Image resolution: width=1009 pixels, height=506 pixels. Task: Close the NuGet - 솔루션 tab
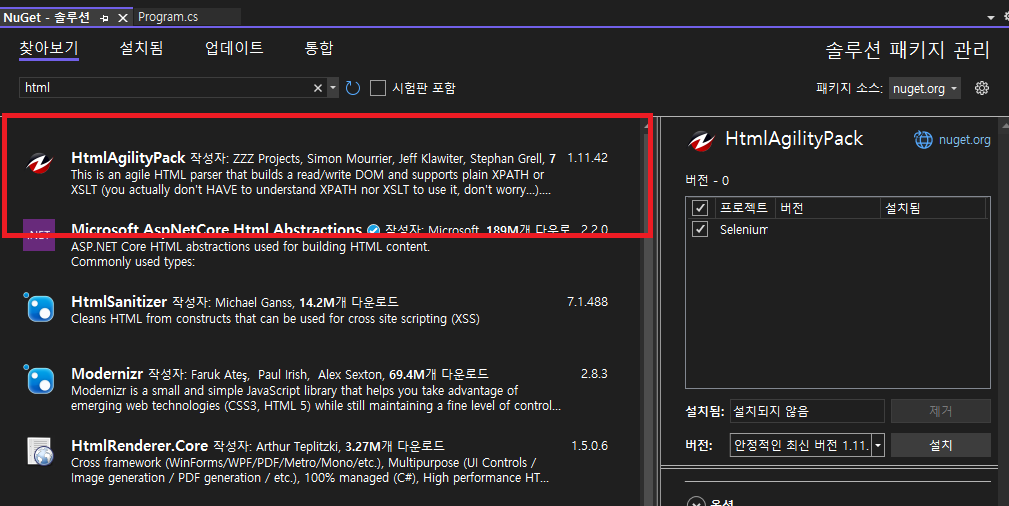tap(123, 18)
